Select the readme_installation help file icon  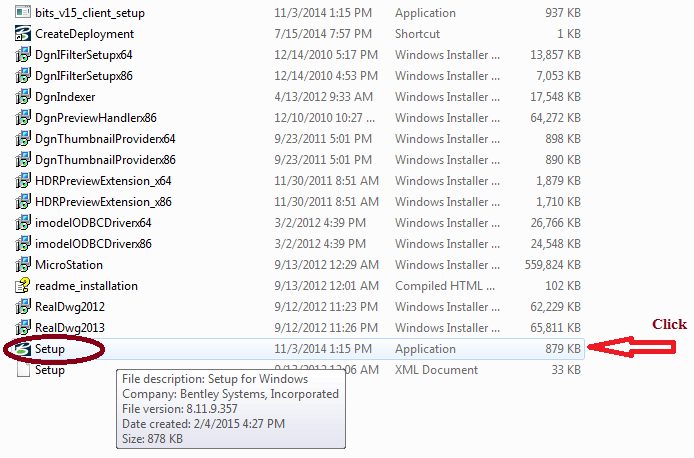tap(23, 286)
